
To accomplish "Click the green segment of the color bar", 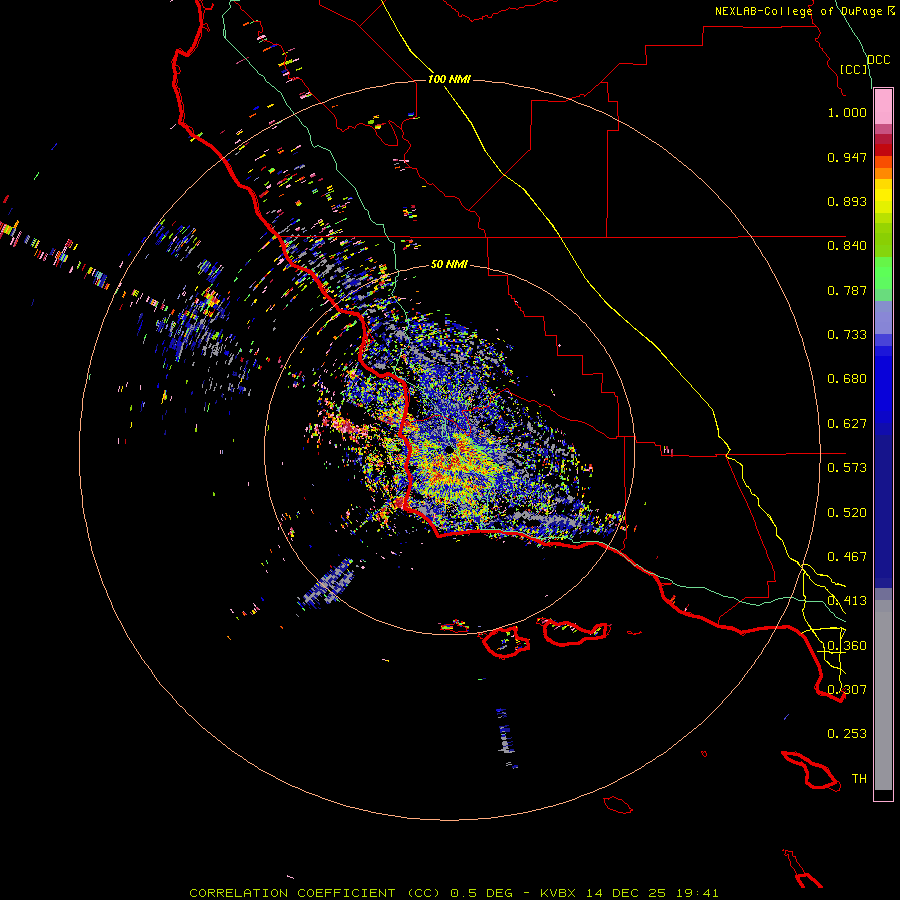I will [x=883, y=273].
